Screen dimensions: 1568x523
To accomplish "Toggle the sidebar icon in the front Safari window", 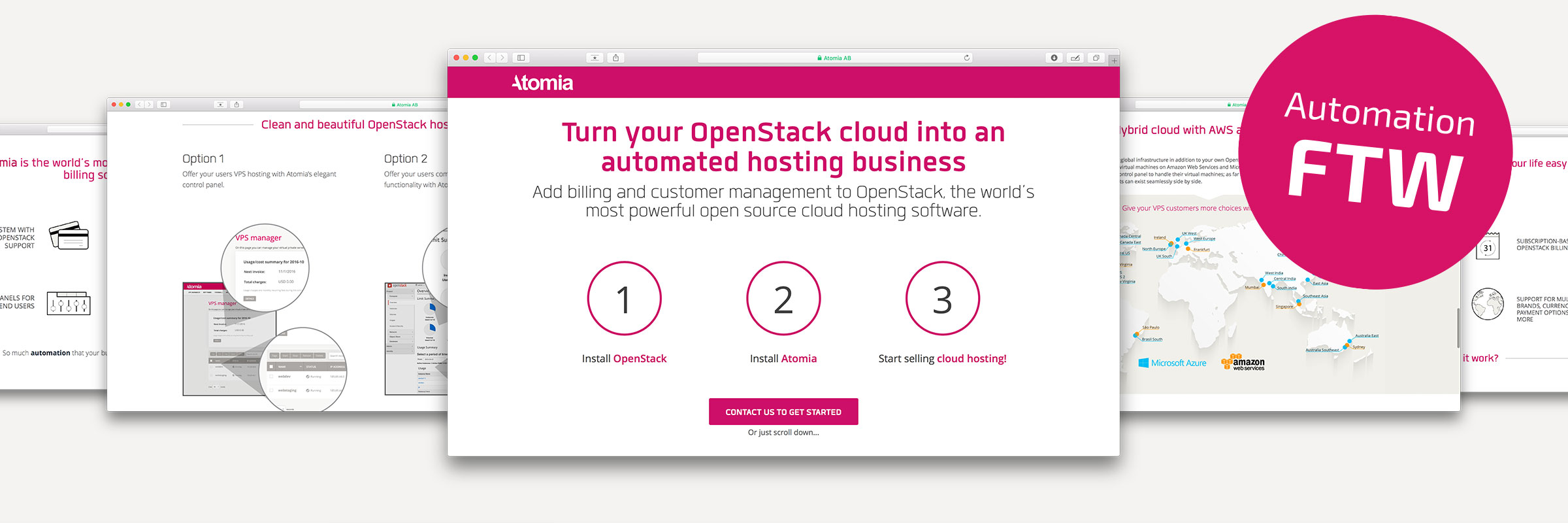I will click(521, 58).
